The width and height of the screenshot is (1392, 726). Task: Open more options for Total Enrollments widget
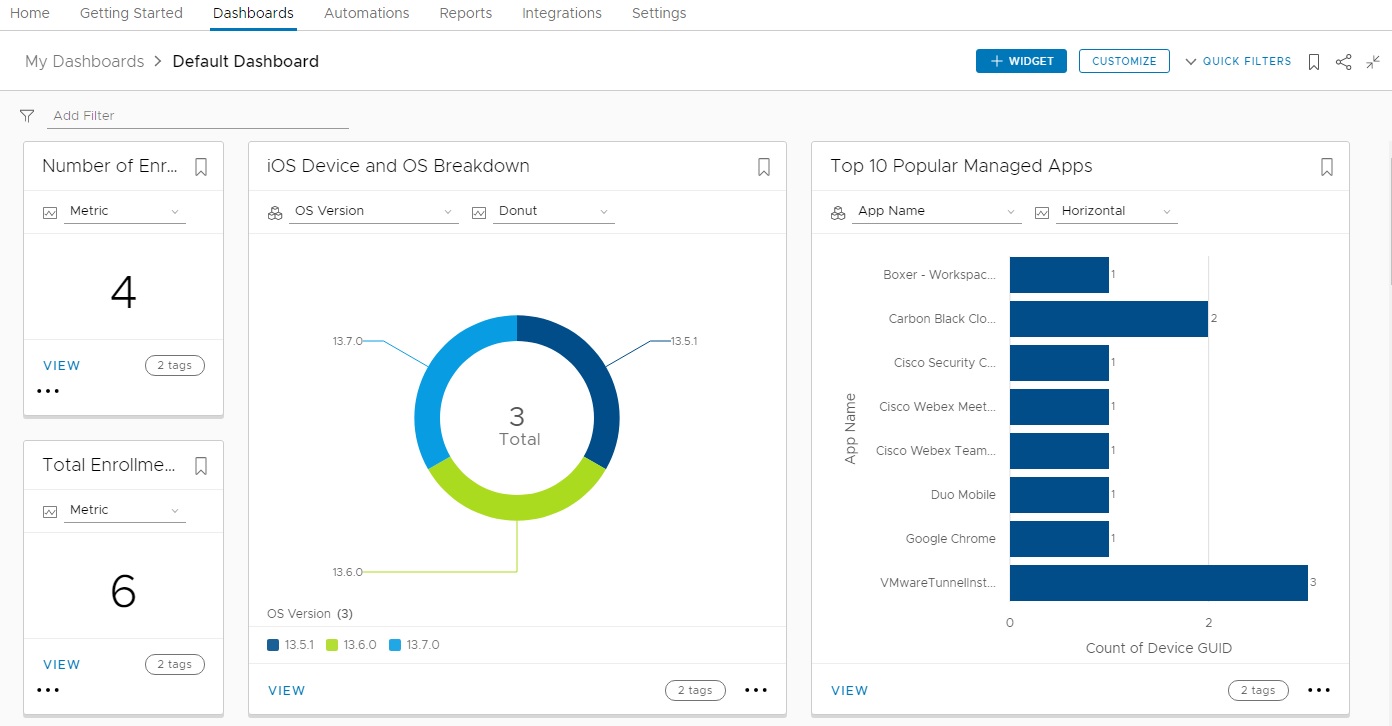(x=48, y=690)
